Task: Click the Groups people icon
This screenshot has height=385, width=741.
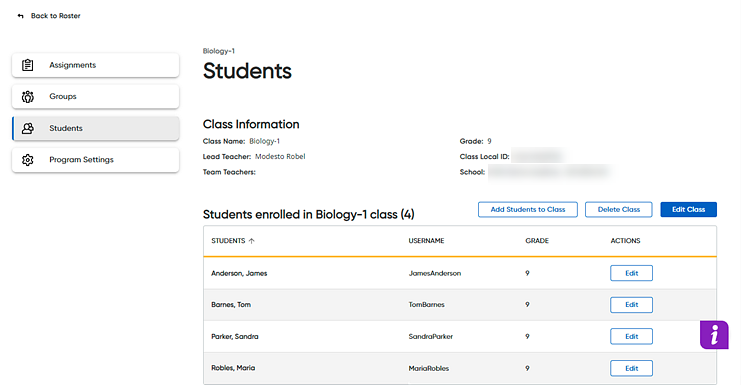Action: pos(28,97)
